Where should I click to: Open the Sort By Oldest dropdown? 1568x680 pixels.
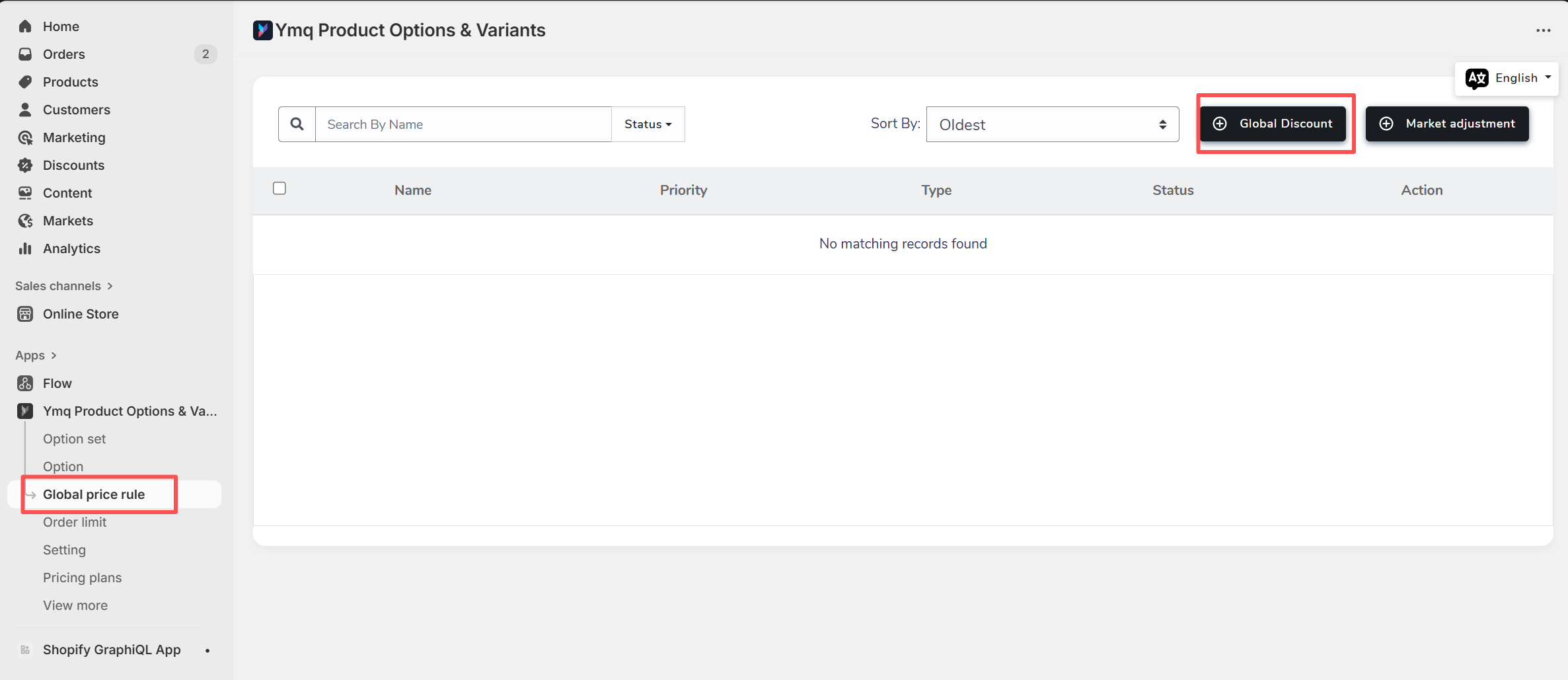1052,124
